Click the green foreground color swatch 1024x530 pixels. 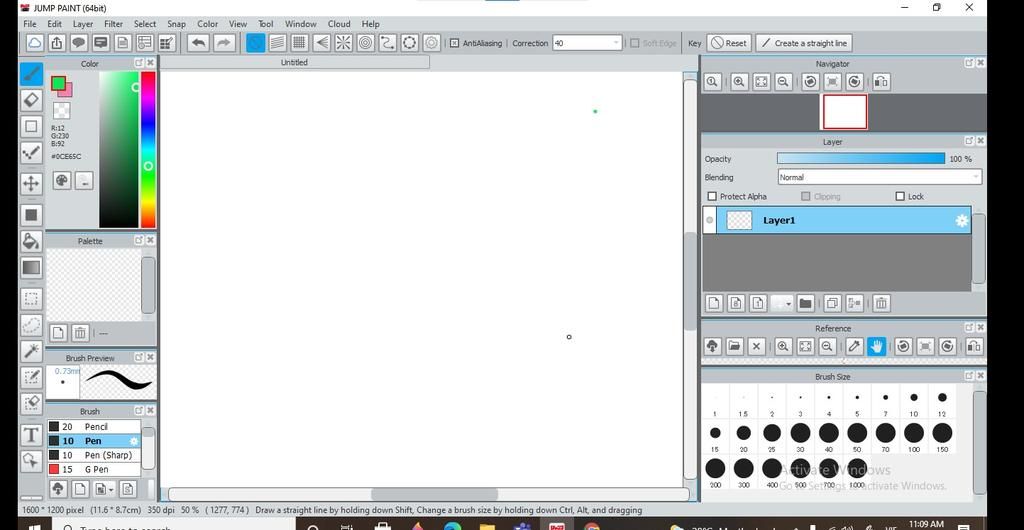coord(58,84)
